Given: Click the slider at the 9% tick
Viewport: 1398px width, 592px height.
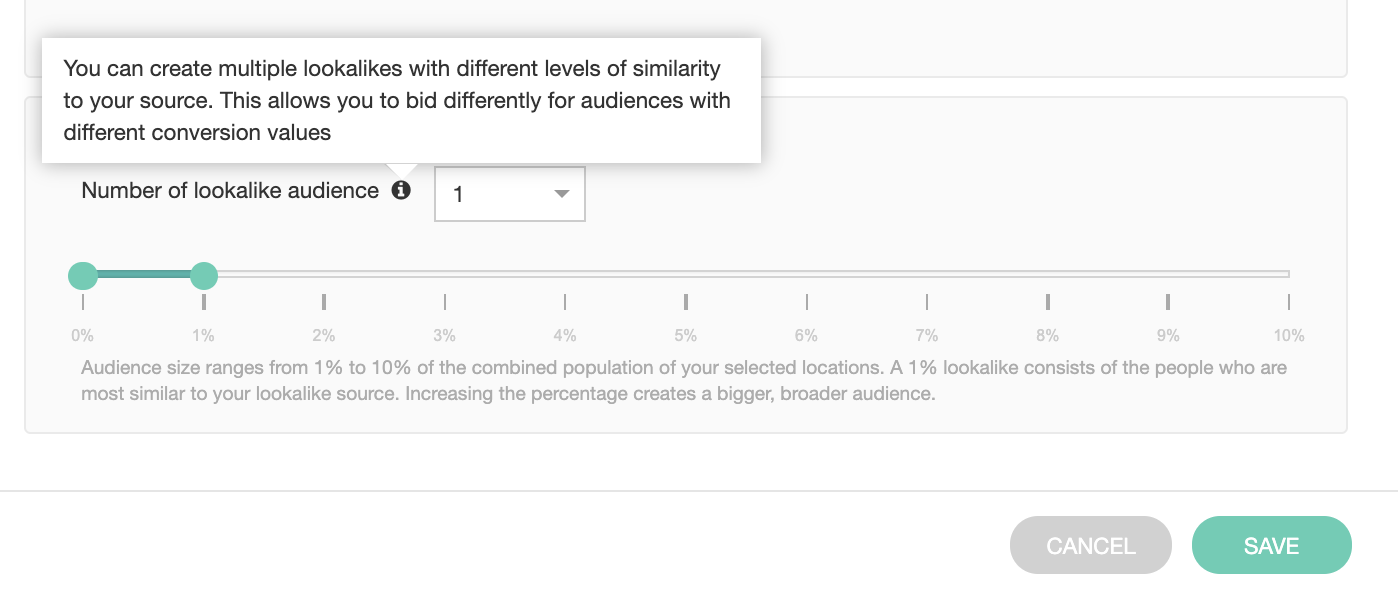Looking at the screenshot, I should point(1168,274).
